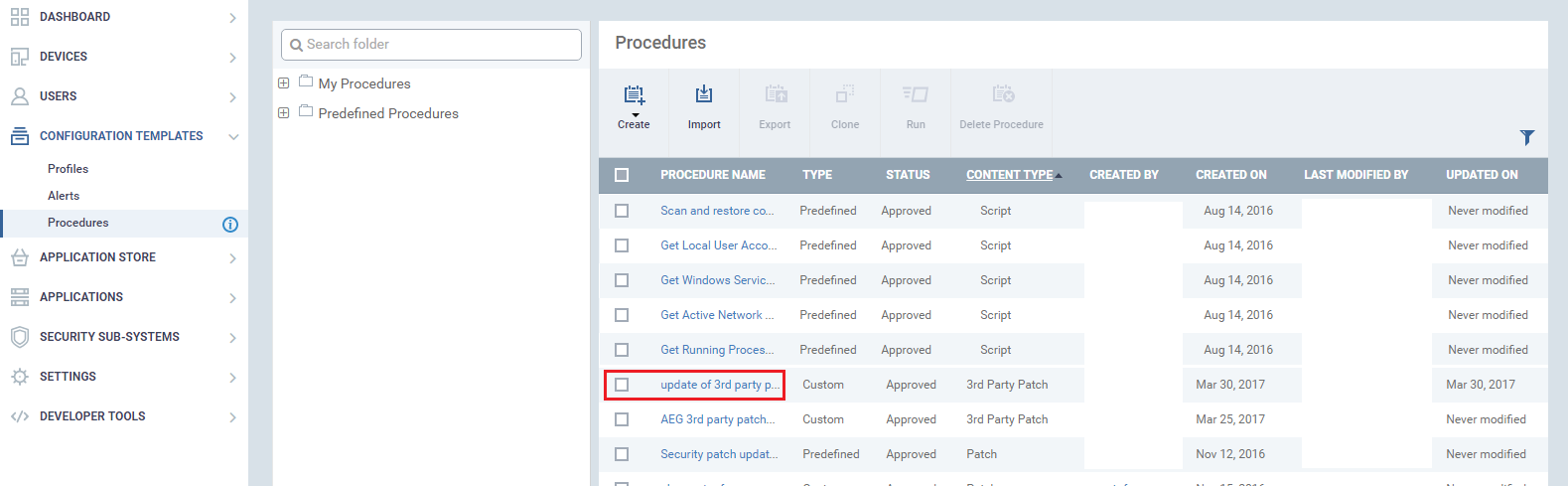Open the Get Active Network procedure link
This screenshot has height=486, width=1568.
(717, 315)
